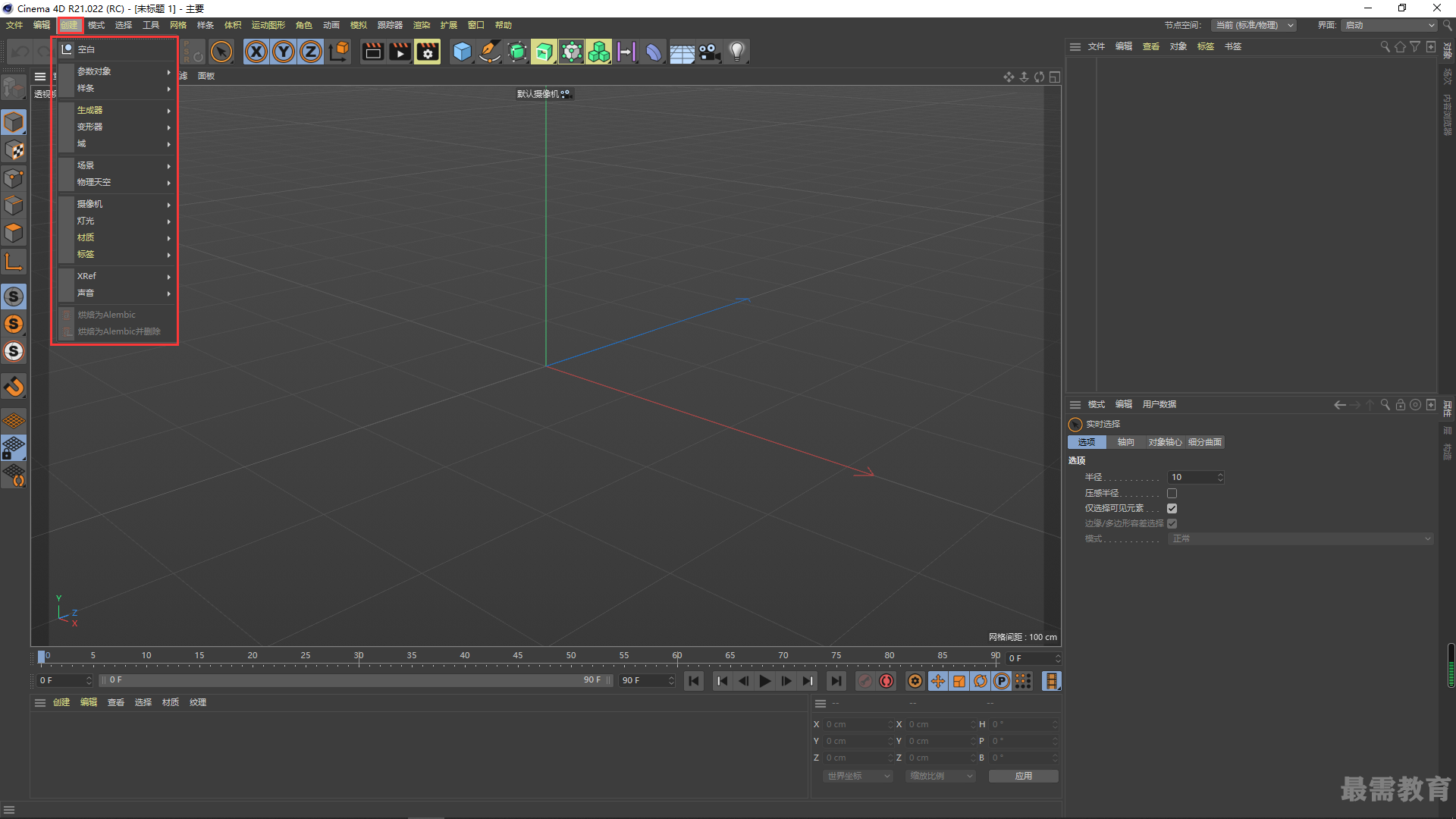Click the attribute manager back arrow
Image resolution: width=1456 pixels, height=819 pixels.
click(x=1340, y=405)
